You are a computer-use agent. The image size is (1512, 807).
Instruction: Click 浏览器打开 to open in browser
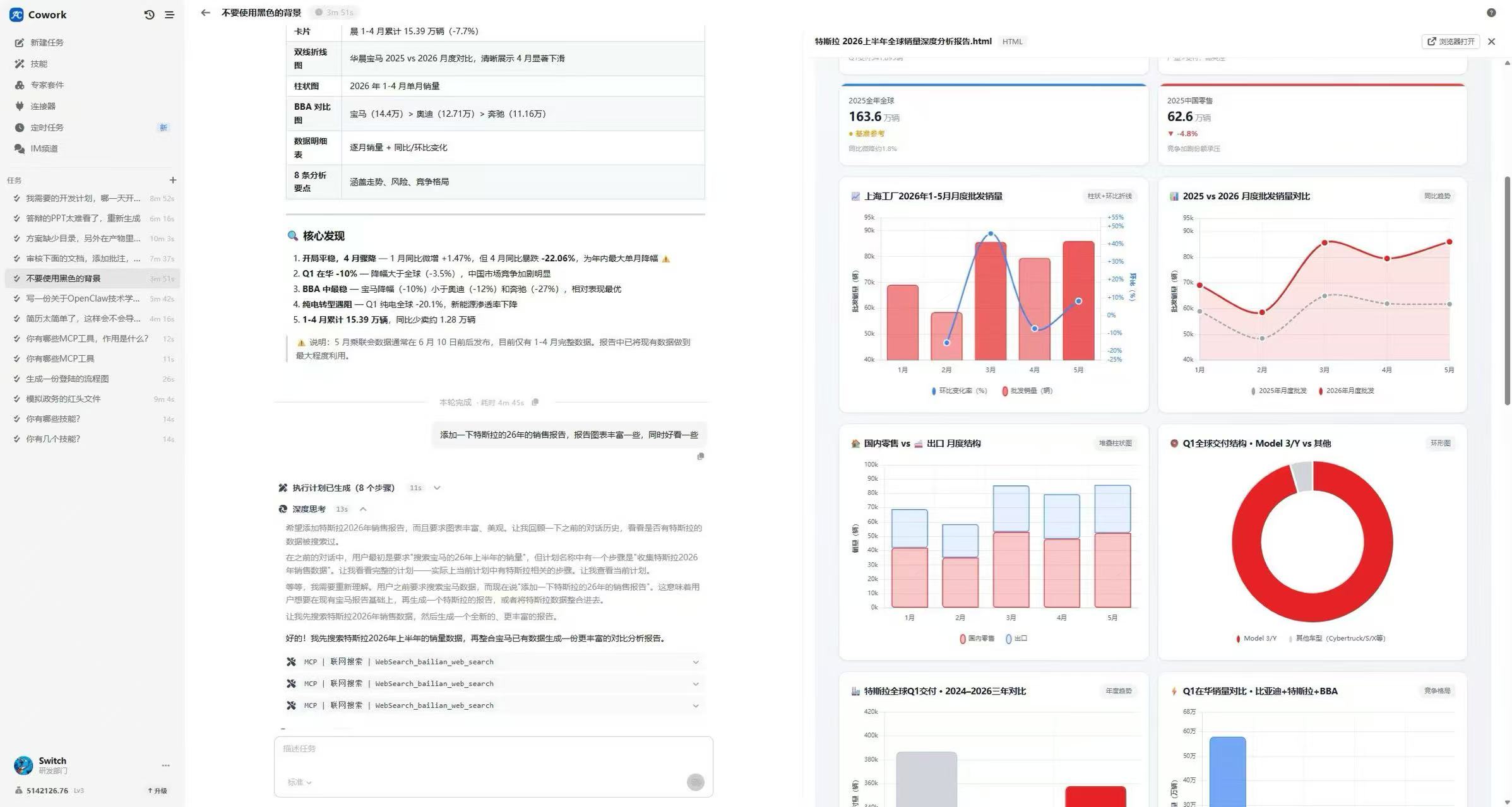pyautogui.click(x=1451, y=42)
